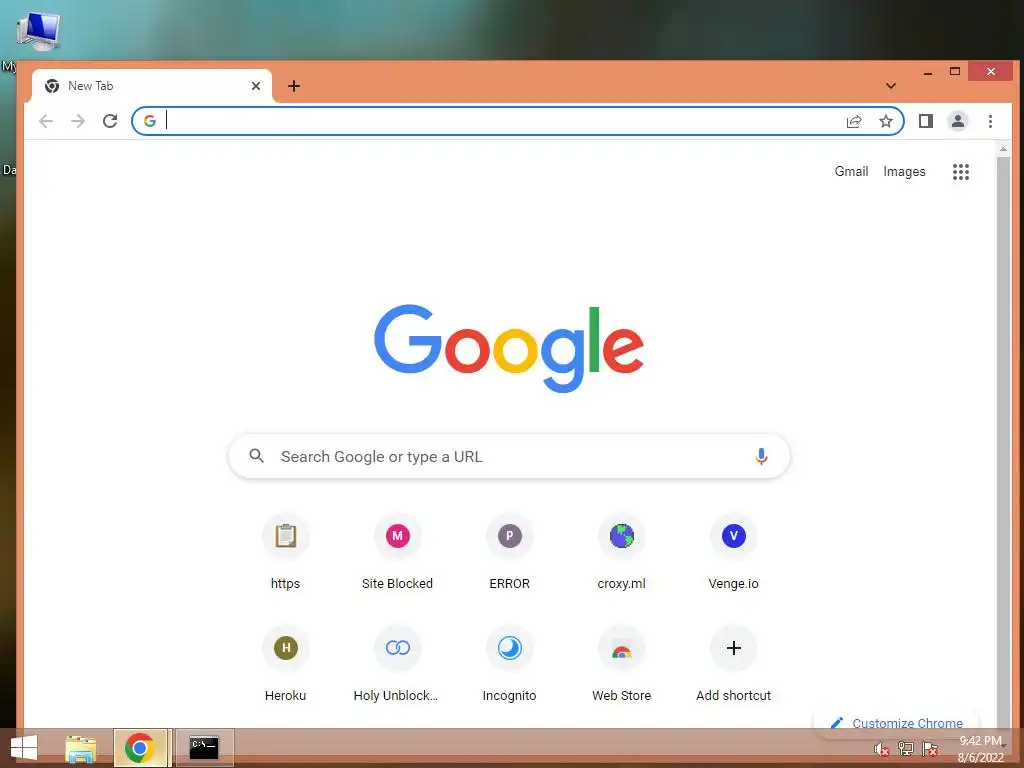Screen dimensions: 1024x768
Task: Open the Venge.io shortcut
Action: click(x=733, y=552)
